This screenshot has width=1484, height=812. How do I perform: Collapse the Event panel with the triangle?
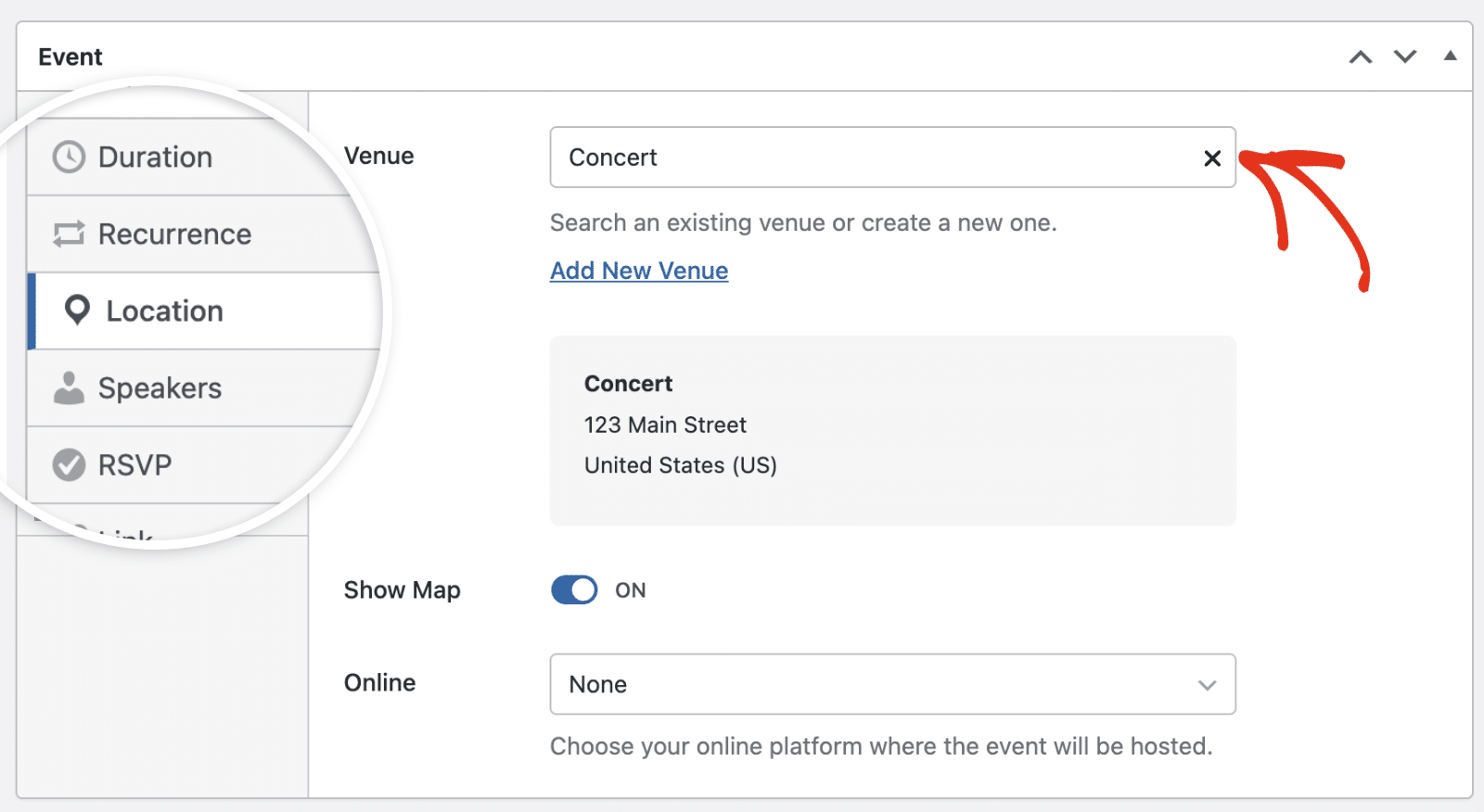1450,56
